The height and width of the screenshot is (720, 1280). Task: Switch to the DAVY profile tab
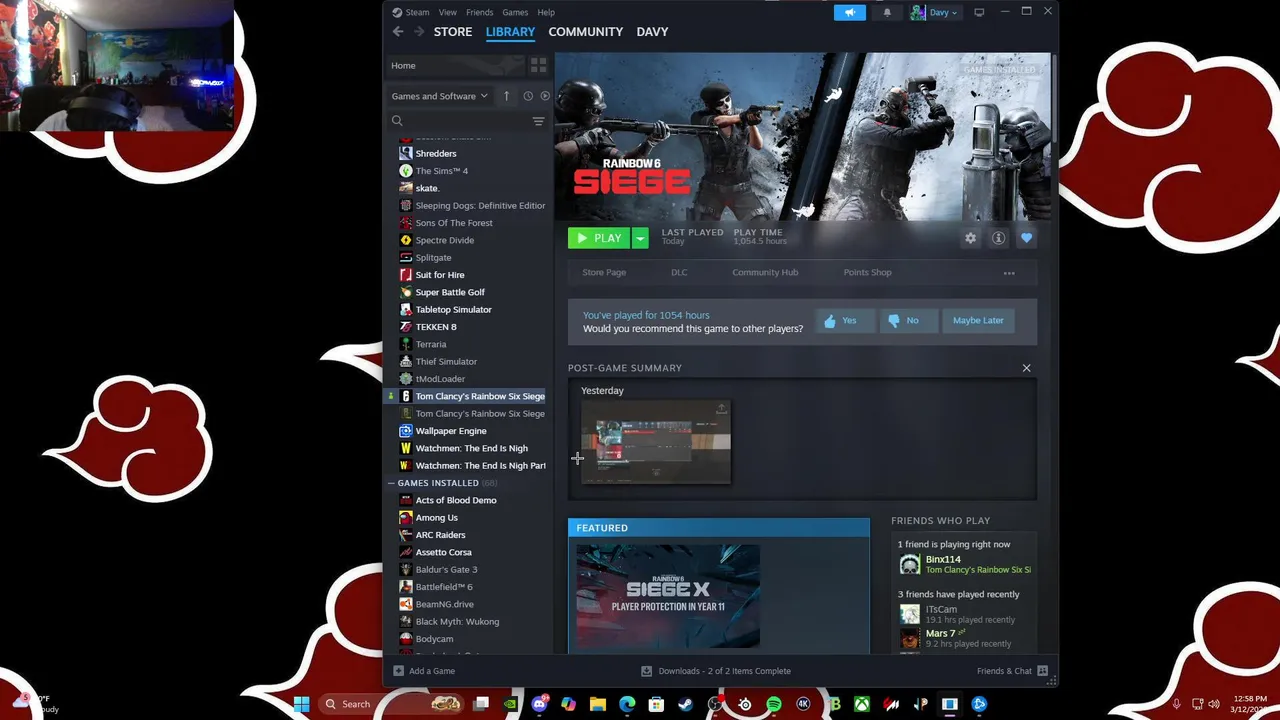(652, 31)
